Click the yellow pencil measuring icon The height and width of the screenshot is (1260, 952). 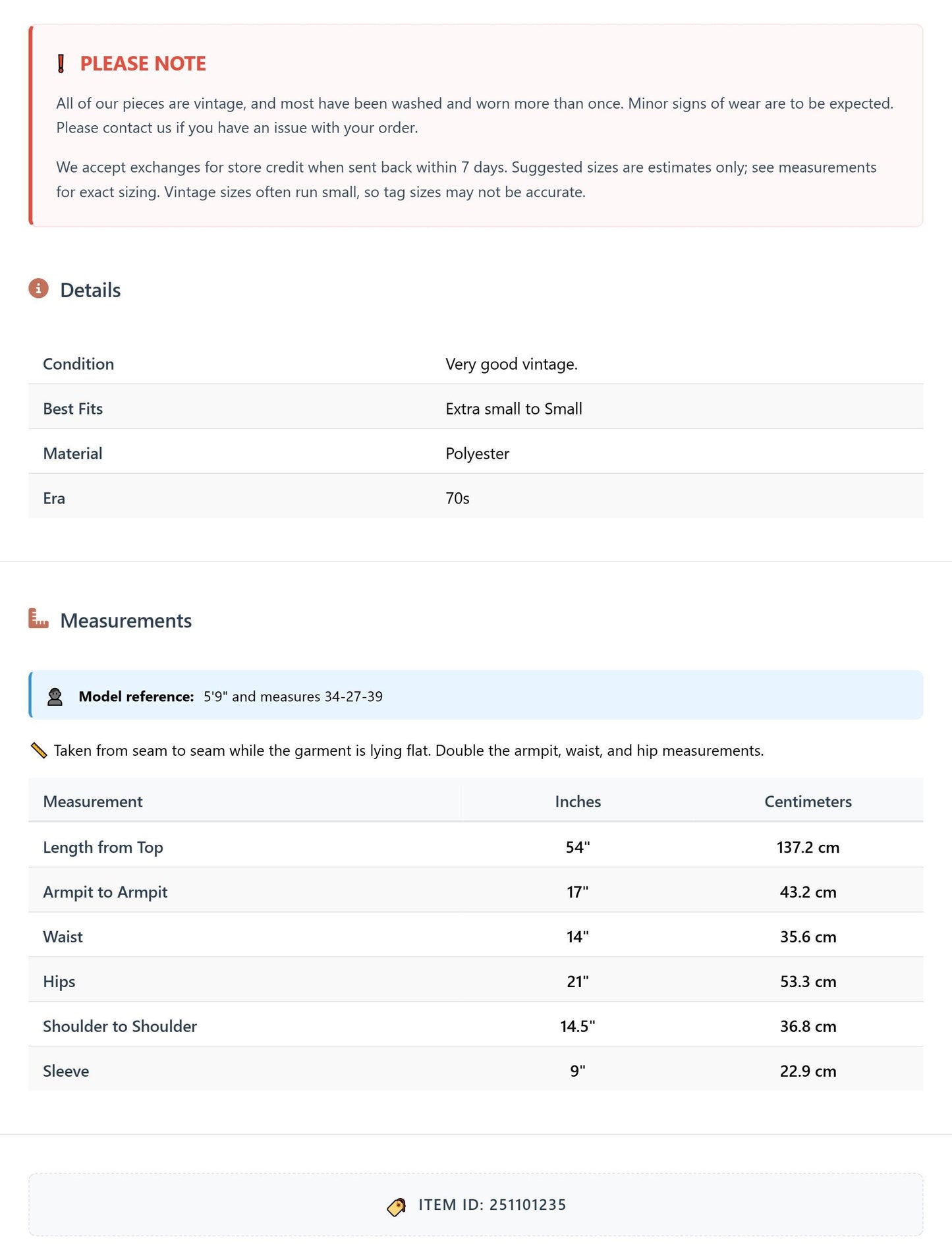point(39,751)
